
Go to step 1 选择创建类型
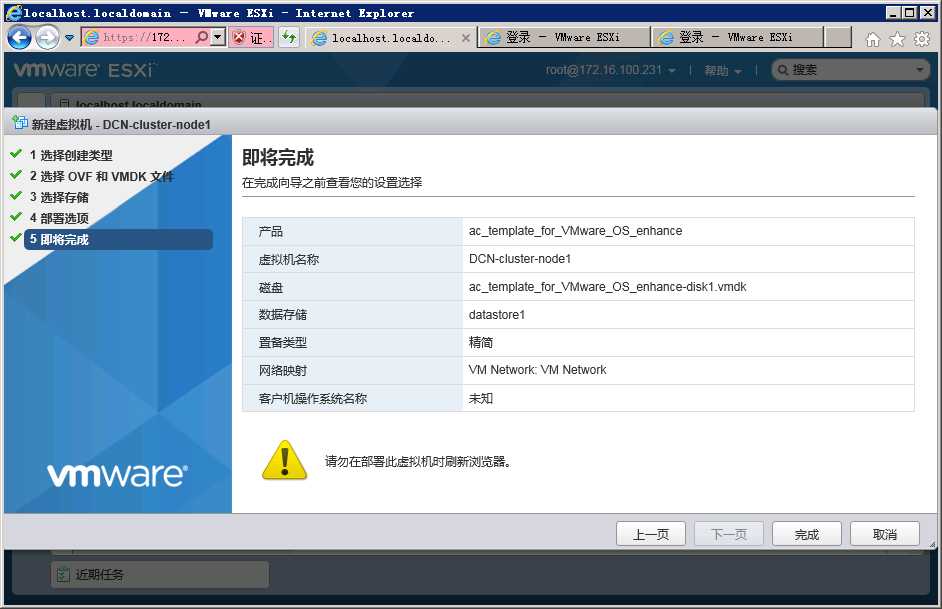(71, 156)
